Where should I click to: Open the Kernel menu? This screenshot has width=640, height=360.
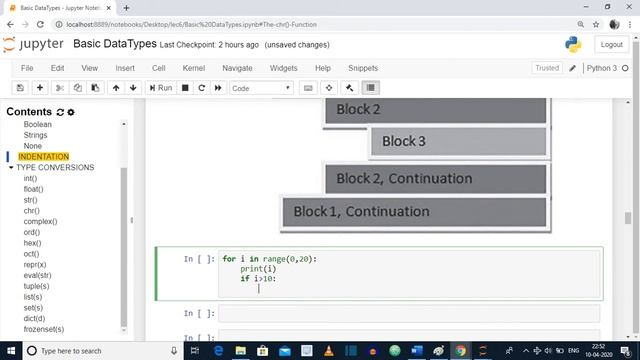pos(193,68)
